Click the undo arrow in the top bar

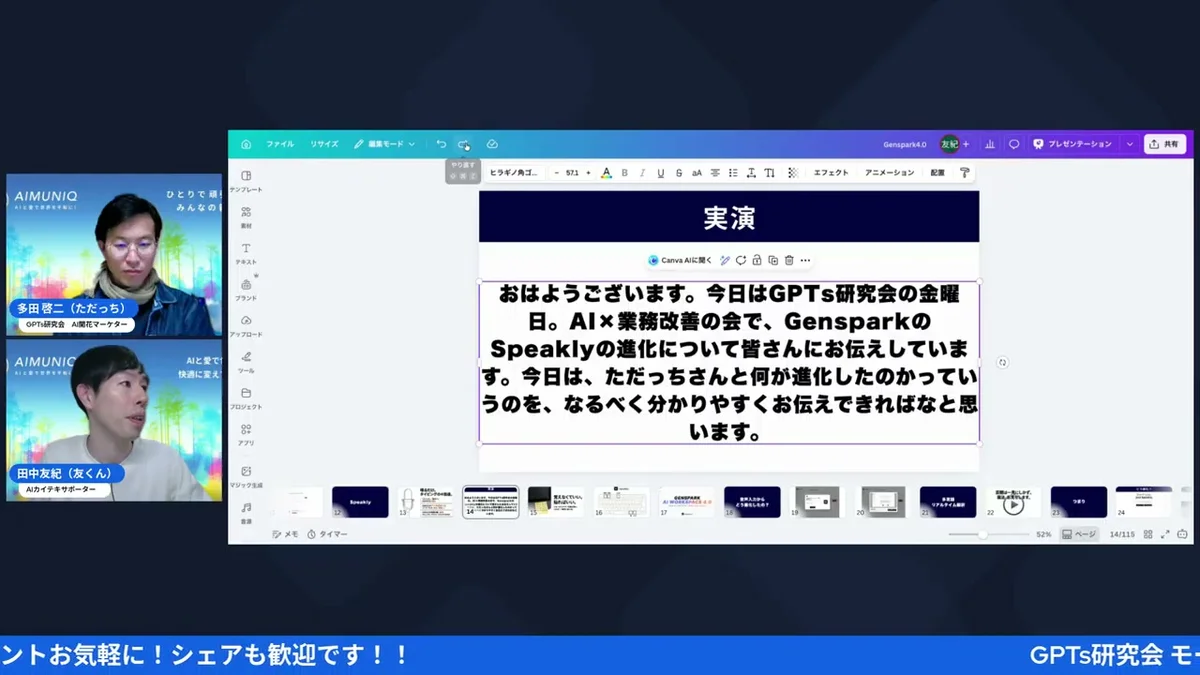(x=440, y=143)
